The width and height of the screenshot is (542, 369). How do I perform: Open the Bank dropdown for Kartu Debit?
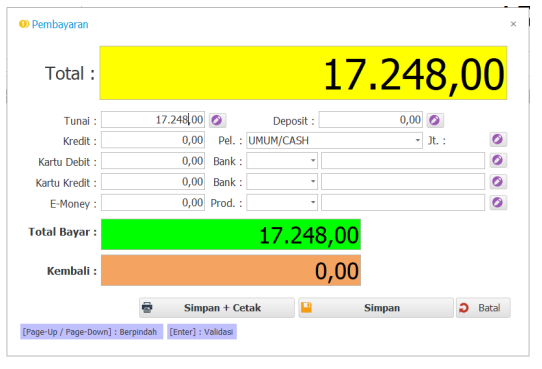(x=313, y=161)
